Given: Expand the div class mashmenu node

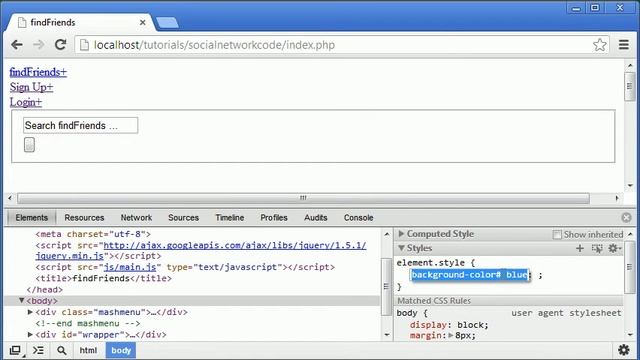Looking at the screenshot, I should tap(30, 312).
